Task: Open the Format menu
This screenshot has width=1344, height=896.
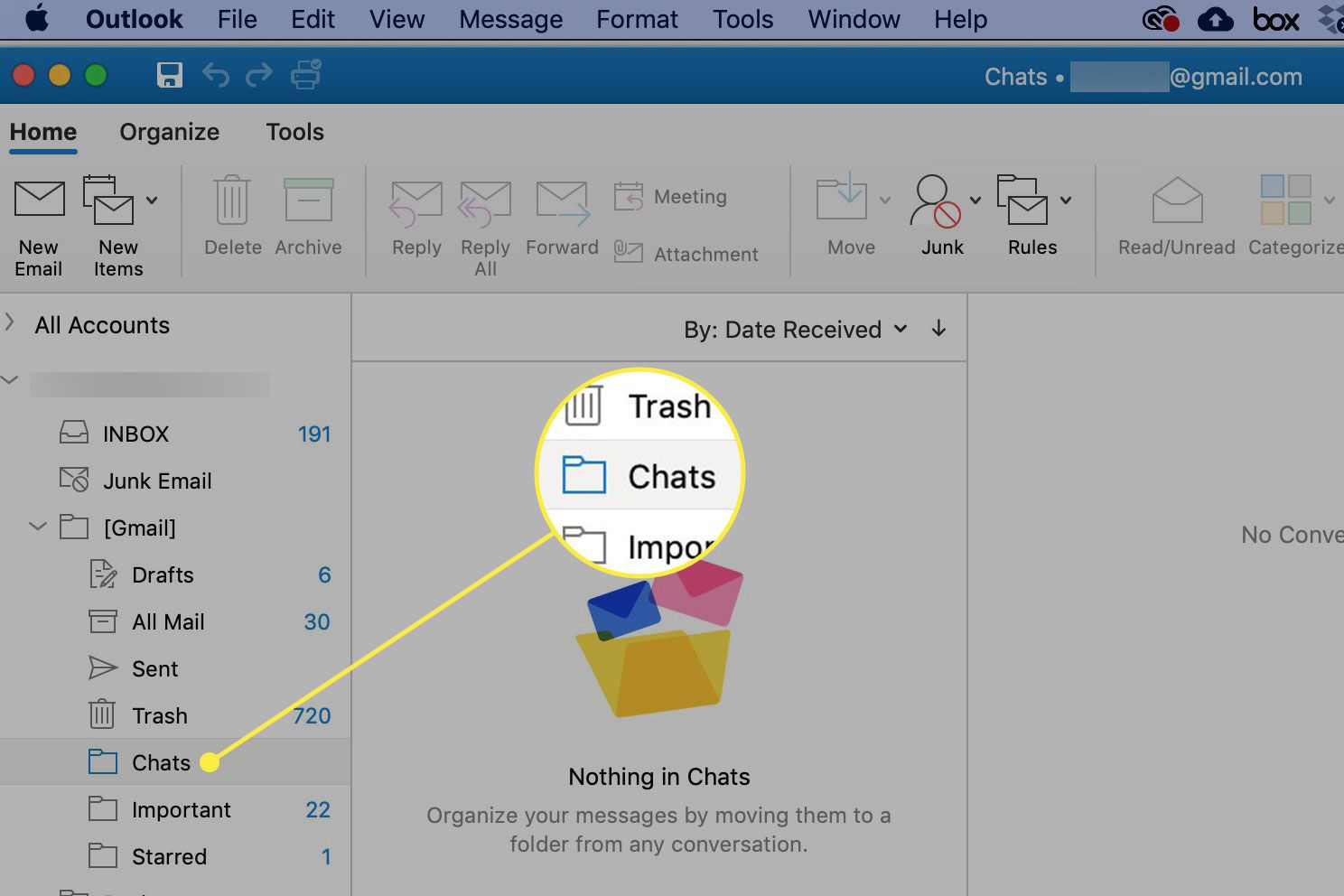Action: [x=638, y=19]
